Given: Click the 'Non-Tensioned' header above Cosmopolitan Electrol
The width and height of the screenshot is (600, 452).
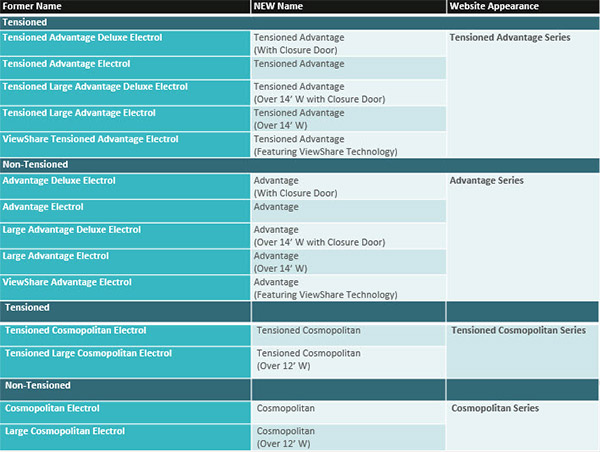Looking at the screenshot, I should [x=125, y=389].
